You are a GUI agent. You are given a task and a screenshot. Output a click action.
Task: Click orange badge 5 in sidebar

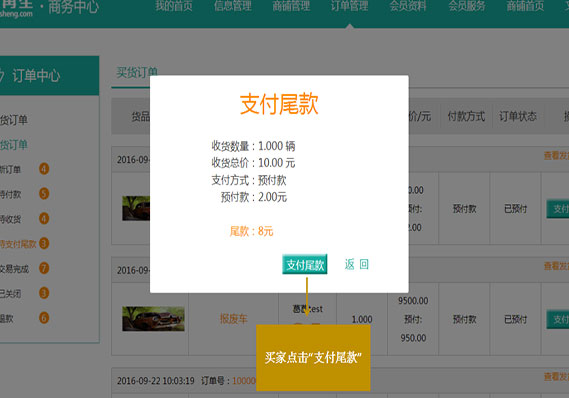pos(44,193)
